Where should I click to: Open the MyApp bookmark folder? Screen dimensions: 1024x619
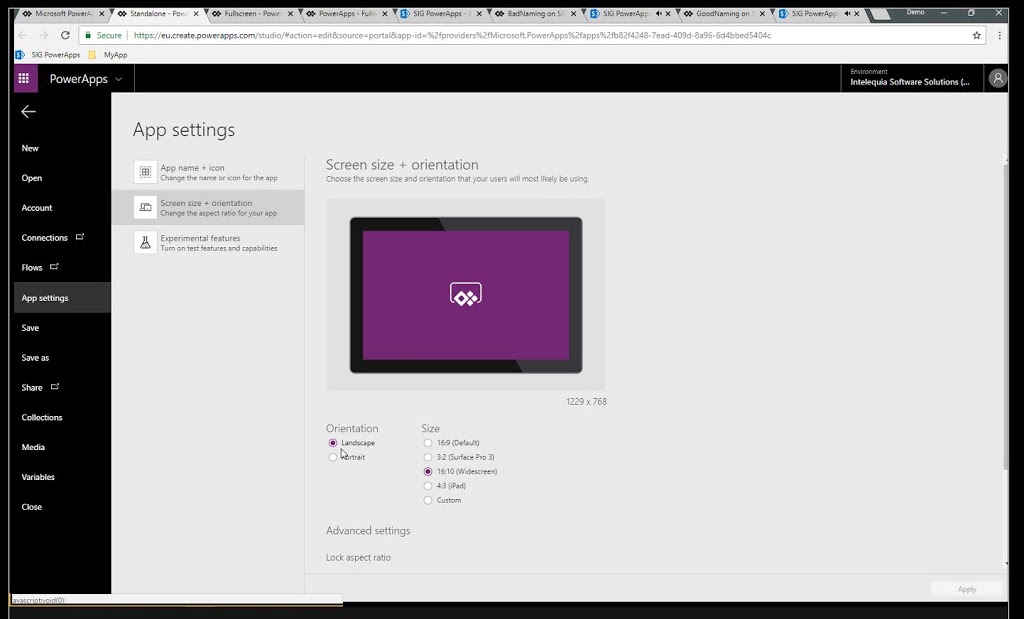(108, 55)
